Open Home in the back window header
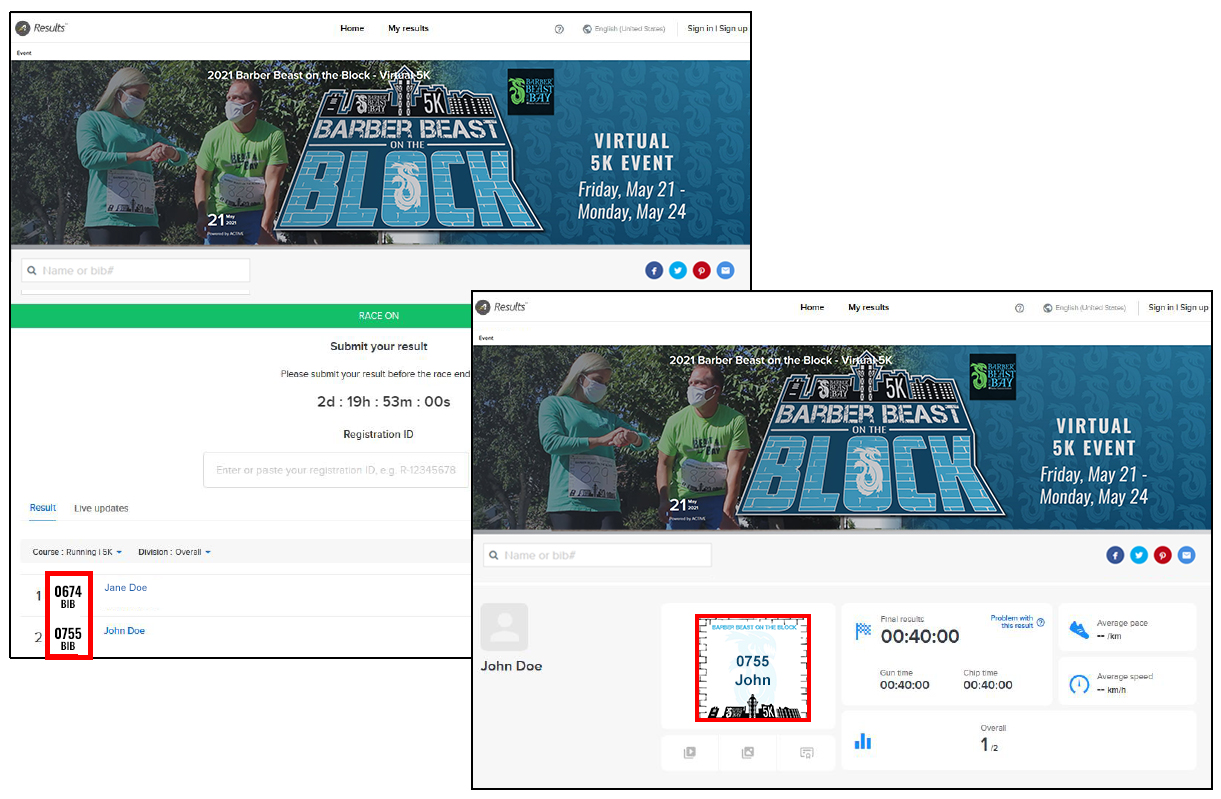This screenshot has width=1221, height=799. pyautogui.click(x=352, y=28)
